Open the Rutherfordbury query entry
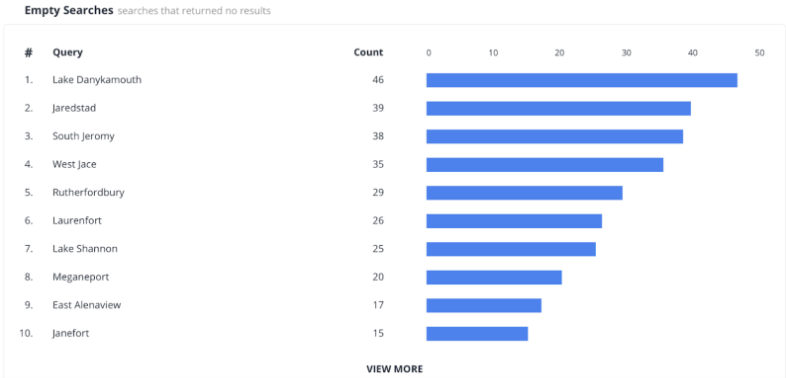Image resolution: width=786 pixels, height=378 pixels. coord(88,193)
